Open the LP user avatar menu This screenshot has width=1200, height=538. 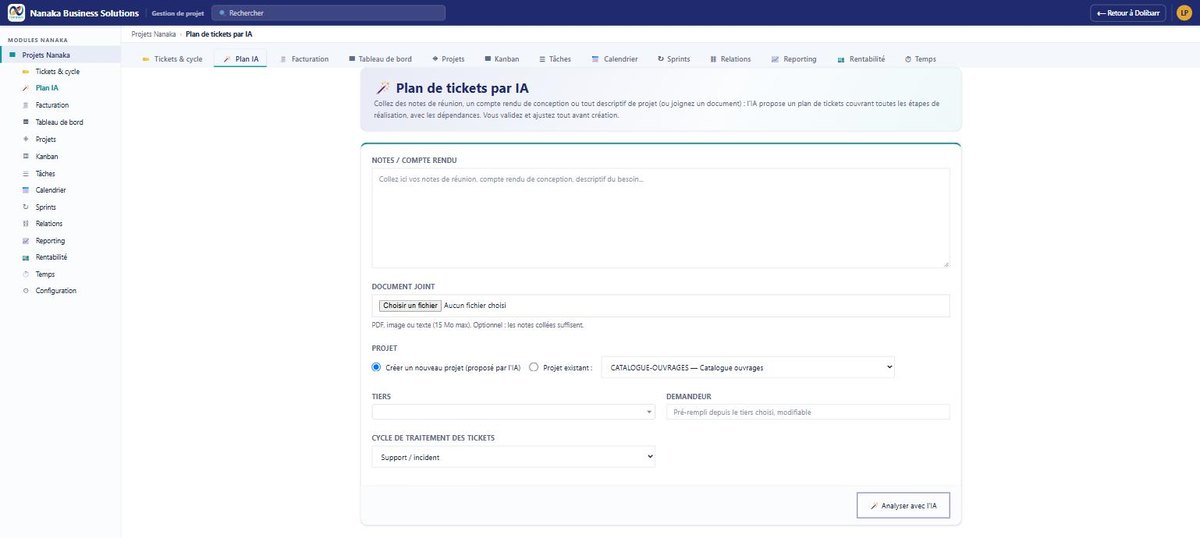pos(1184,13)
